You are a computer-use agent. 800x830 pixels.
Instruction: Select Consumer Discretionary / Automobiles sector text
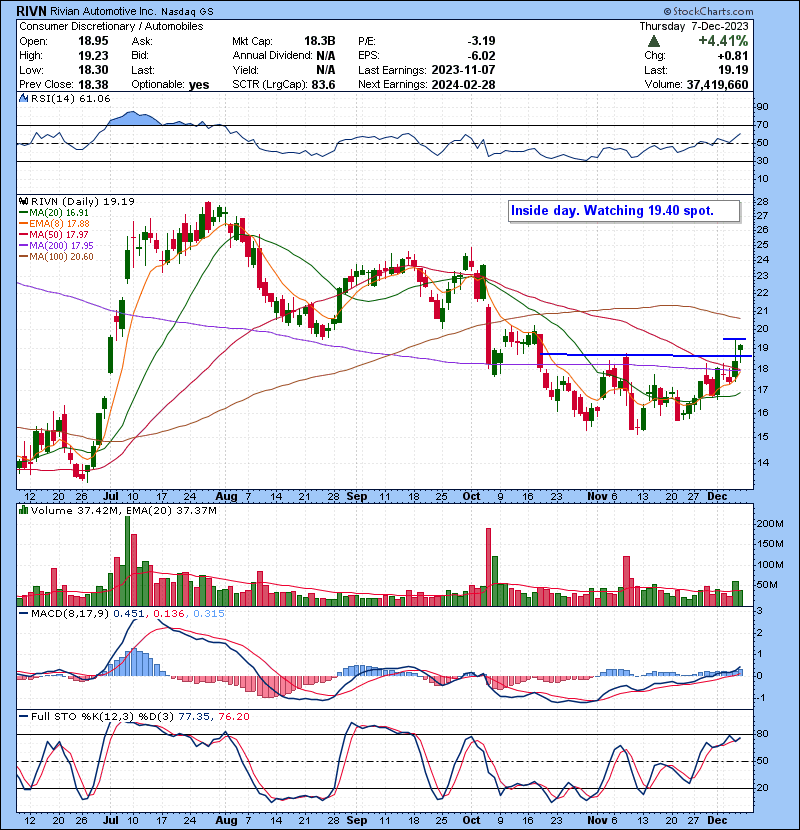click(x=111, y=26)
